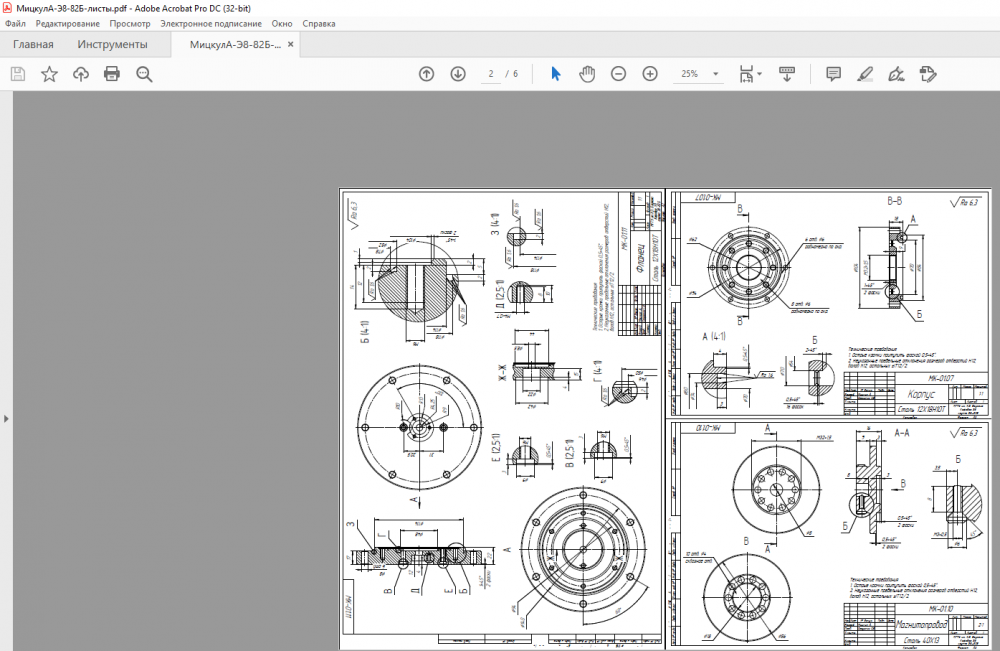Zoom out with the minus button

(619, 74)
